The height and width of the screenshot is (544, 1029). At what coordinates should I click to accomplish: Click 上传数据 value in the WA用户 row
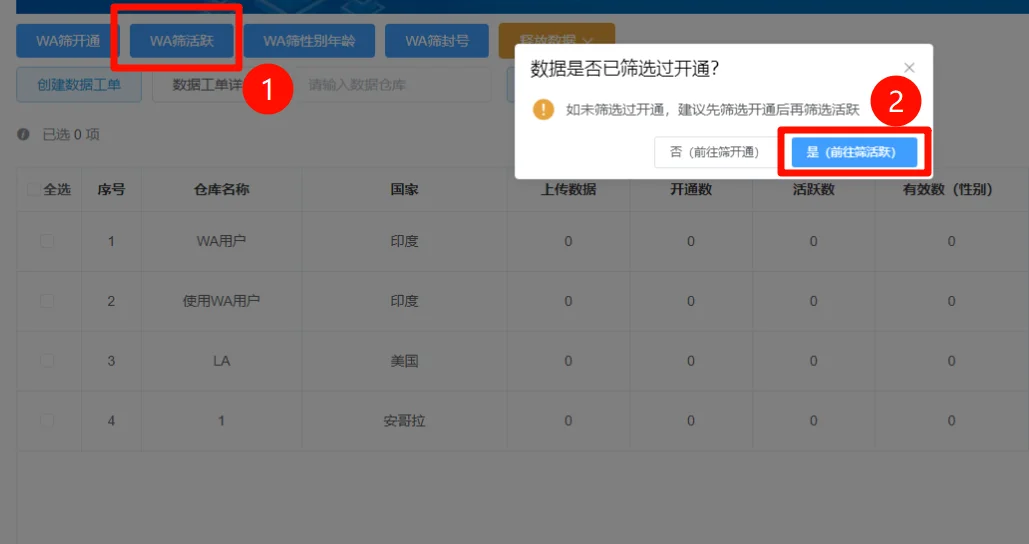click(x=568, y=241)
